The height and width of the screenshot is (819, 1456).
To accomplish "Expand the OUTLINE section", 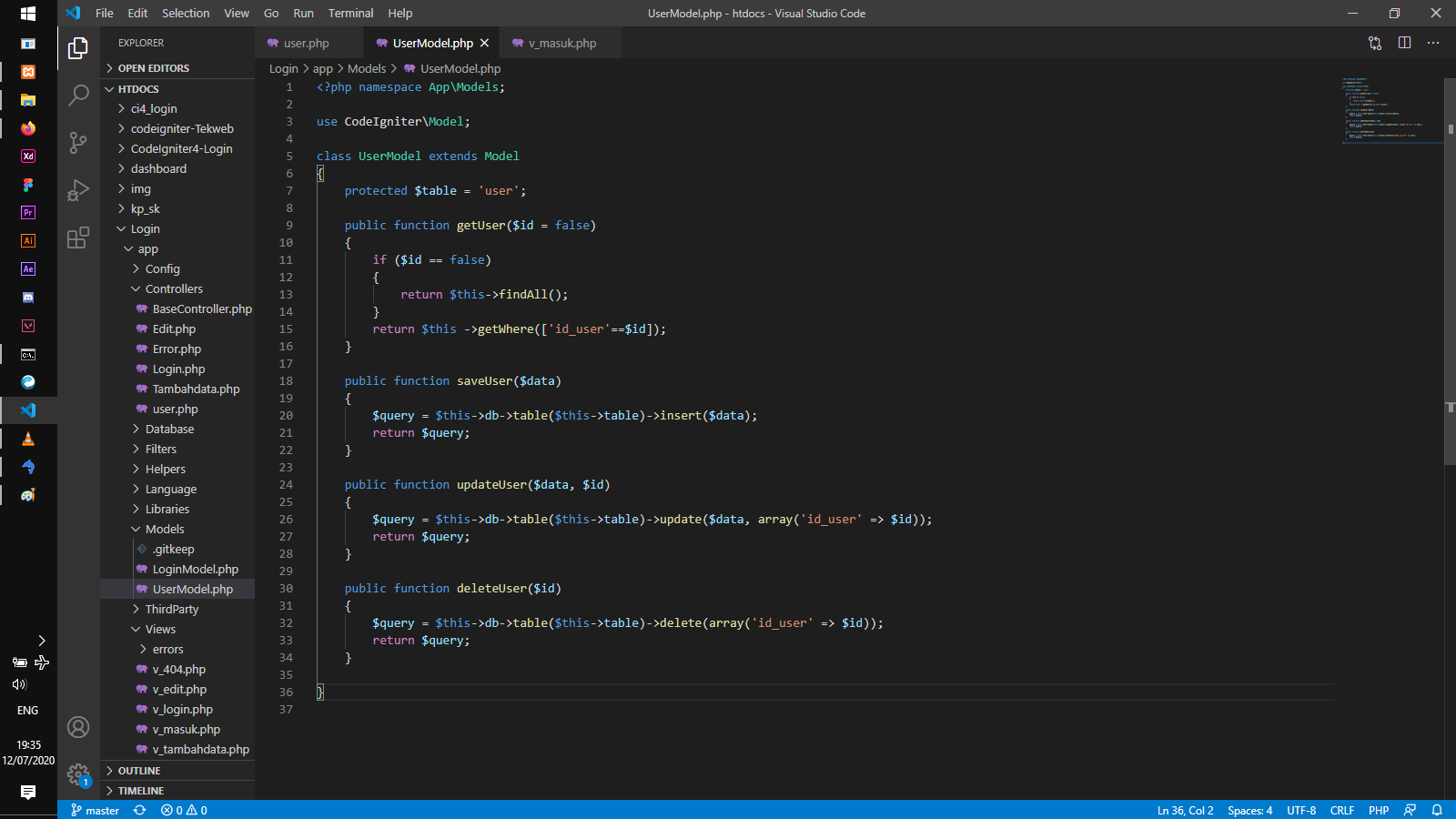I will point(177,771).
